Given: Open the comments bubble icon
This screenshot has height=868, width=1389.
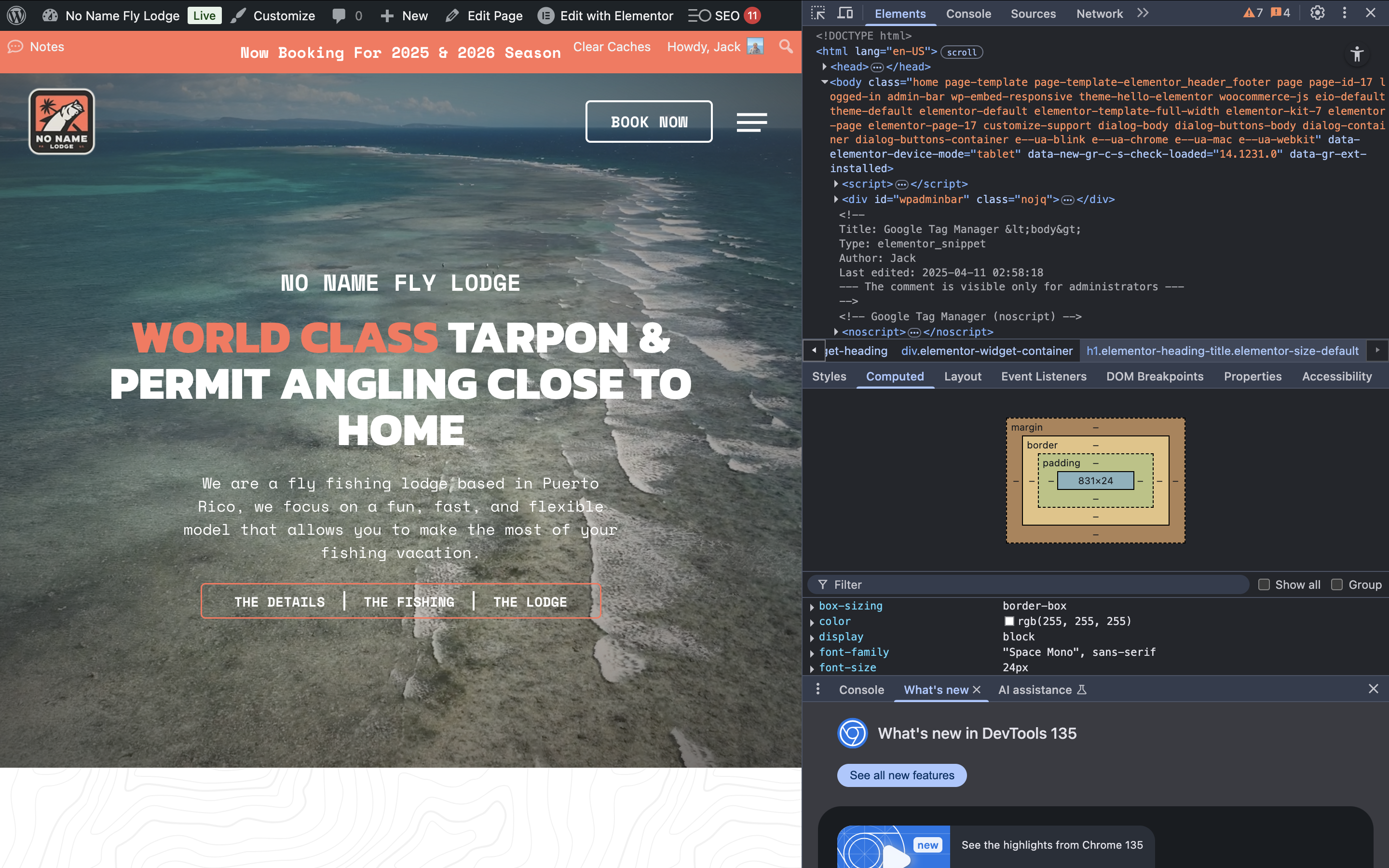Looking at the screenshot, I should tap(339, 15).
